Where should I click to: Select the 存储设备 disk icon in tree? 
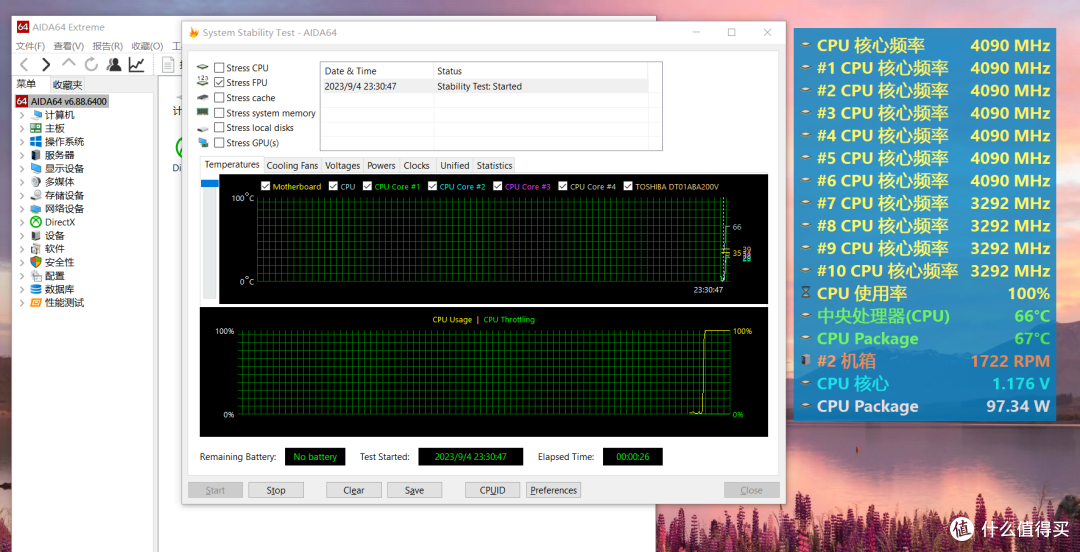pyautogui.click(x=36, y=196)
